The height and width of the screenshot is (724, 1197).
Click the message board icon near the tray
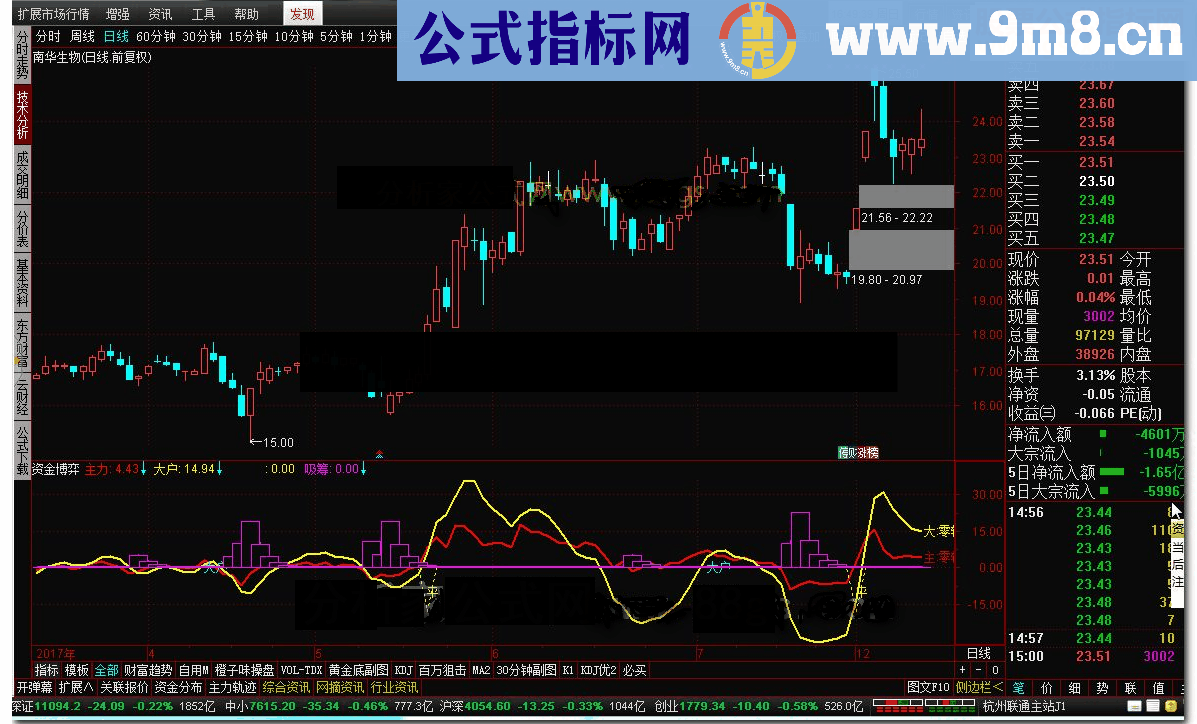click(1154, 705)
